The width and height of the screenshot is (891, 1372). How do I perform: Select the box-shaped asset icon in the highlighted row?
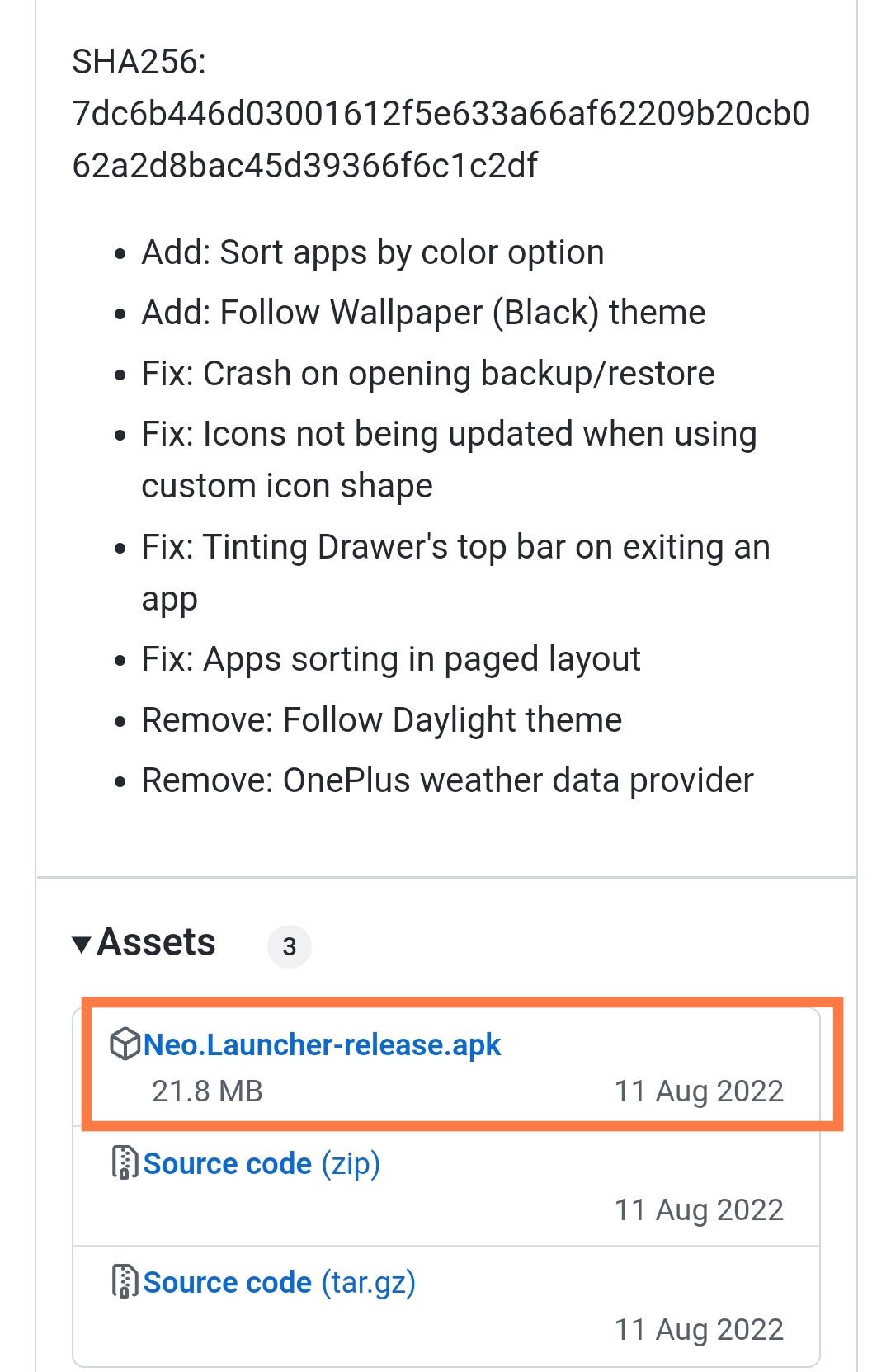coord(124,1045)
